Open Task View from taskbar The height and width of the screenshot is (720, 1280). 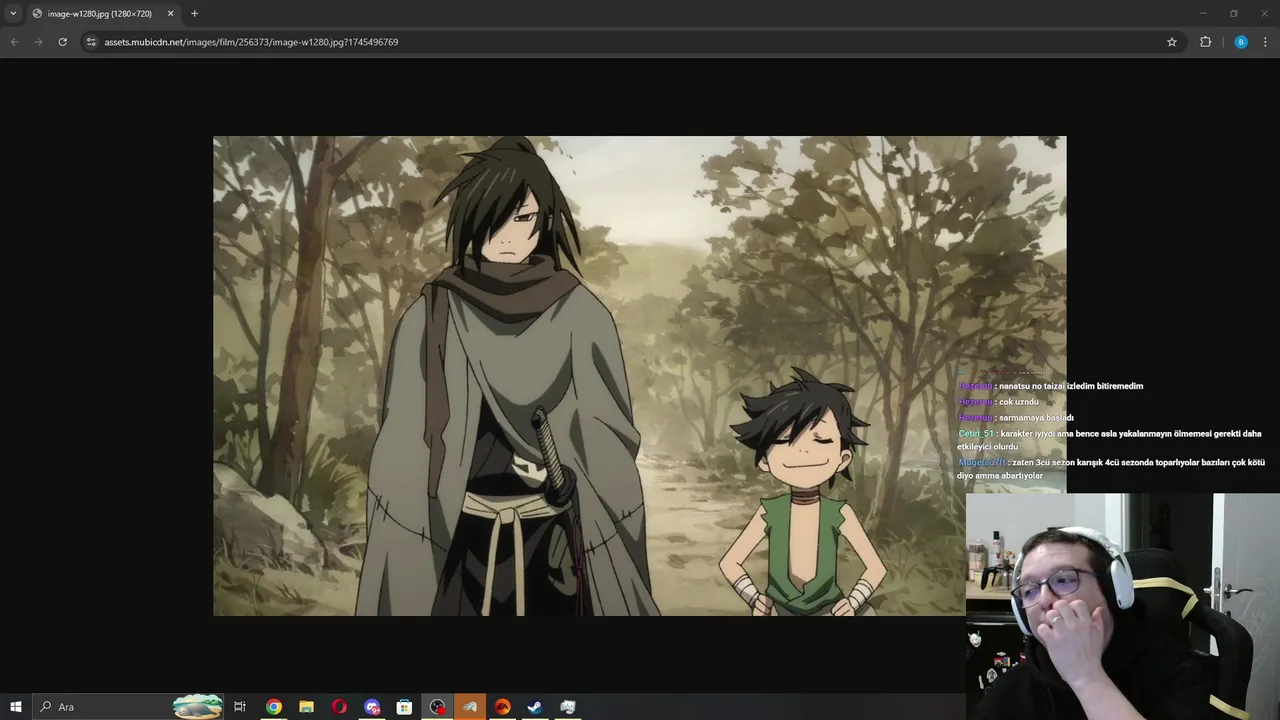(x=240, y=707)
